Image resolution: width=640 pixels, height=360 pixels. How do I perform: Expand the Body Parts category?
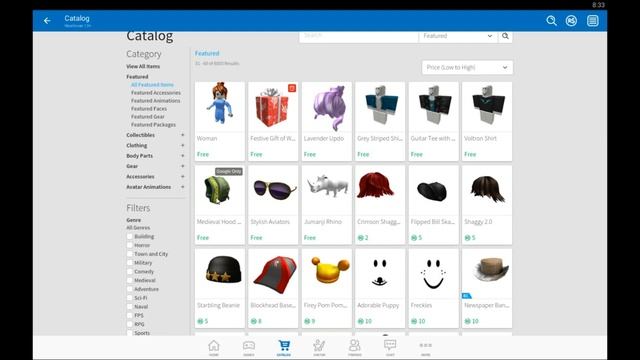click(x=182, y=156)
